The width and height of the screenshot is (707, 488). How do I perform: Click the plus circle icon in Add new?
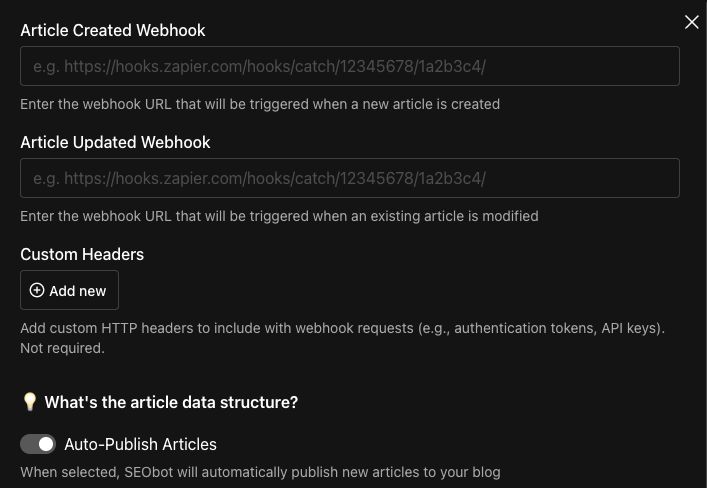tap(37, 290)
